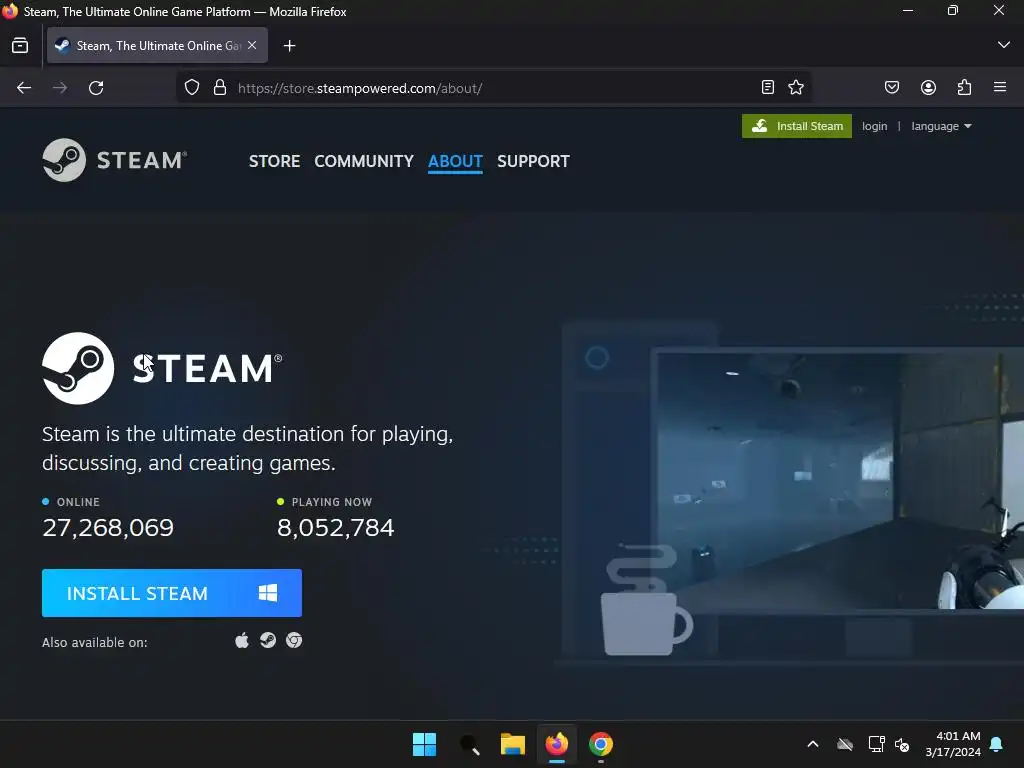
Task: Open the SUPPORT menu item
Action: (x=533, y=161)
